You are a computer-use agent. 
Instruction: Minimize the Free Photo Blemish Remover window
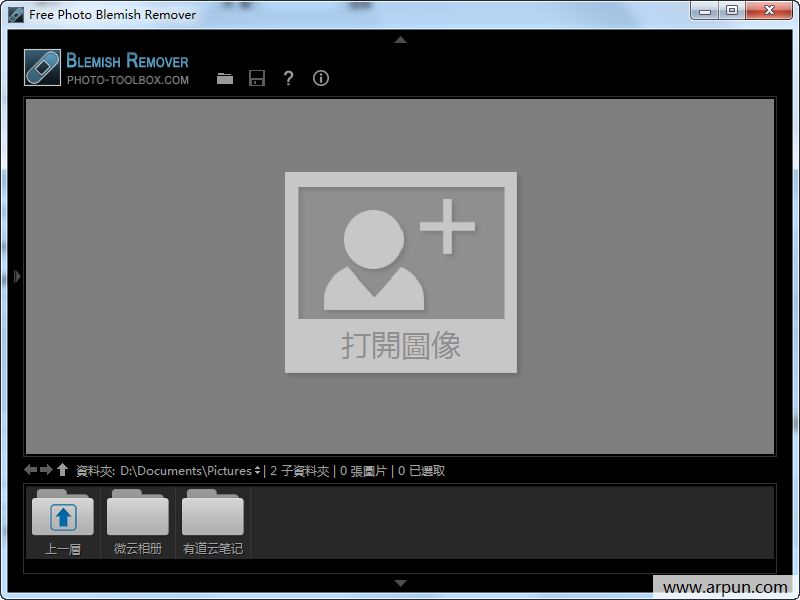click(x=706, y=11)
